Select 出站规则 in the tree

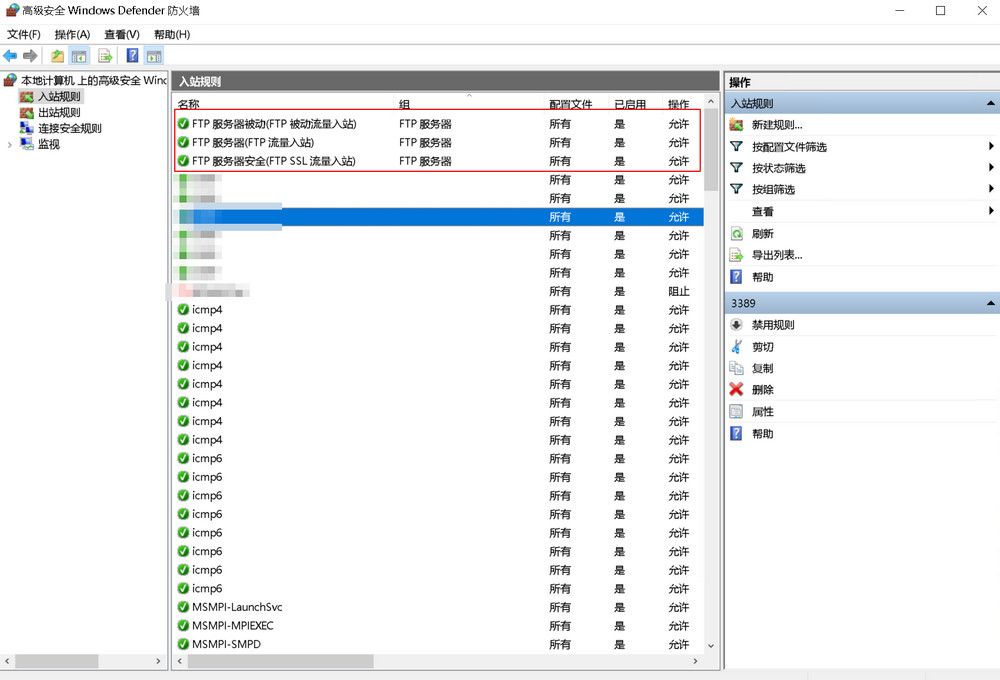tap(59, 112)
